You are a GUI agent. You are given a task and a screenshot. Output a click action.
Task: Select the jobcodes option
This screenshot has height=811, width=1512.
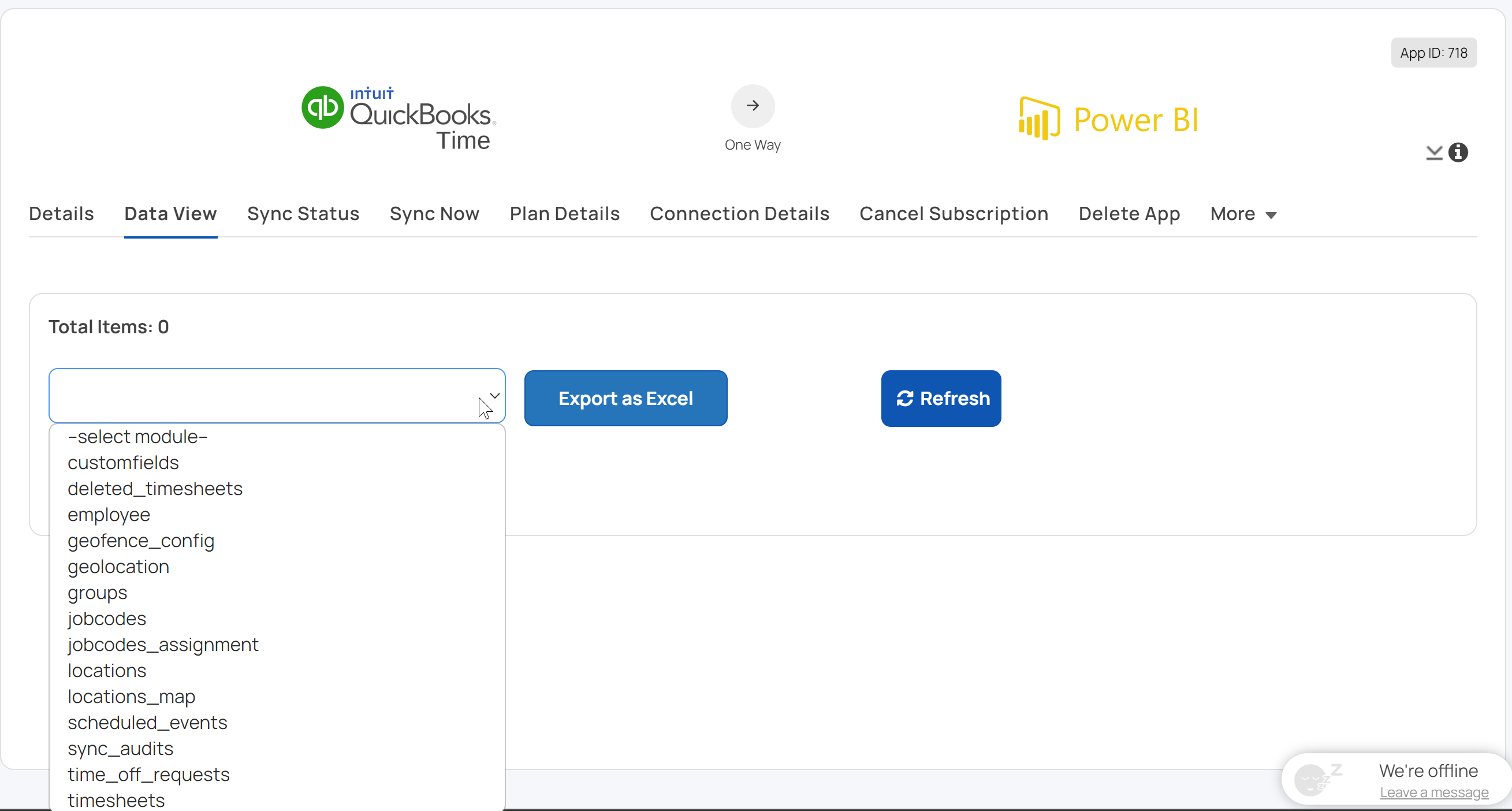pos(277,619)
